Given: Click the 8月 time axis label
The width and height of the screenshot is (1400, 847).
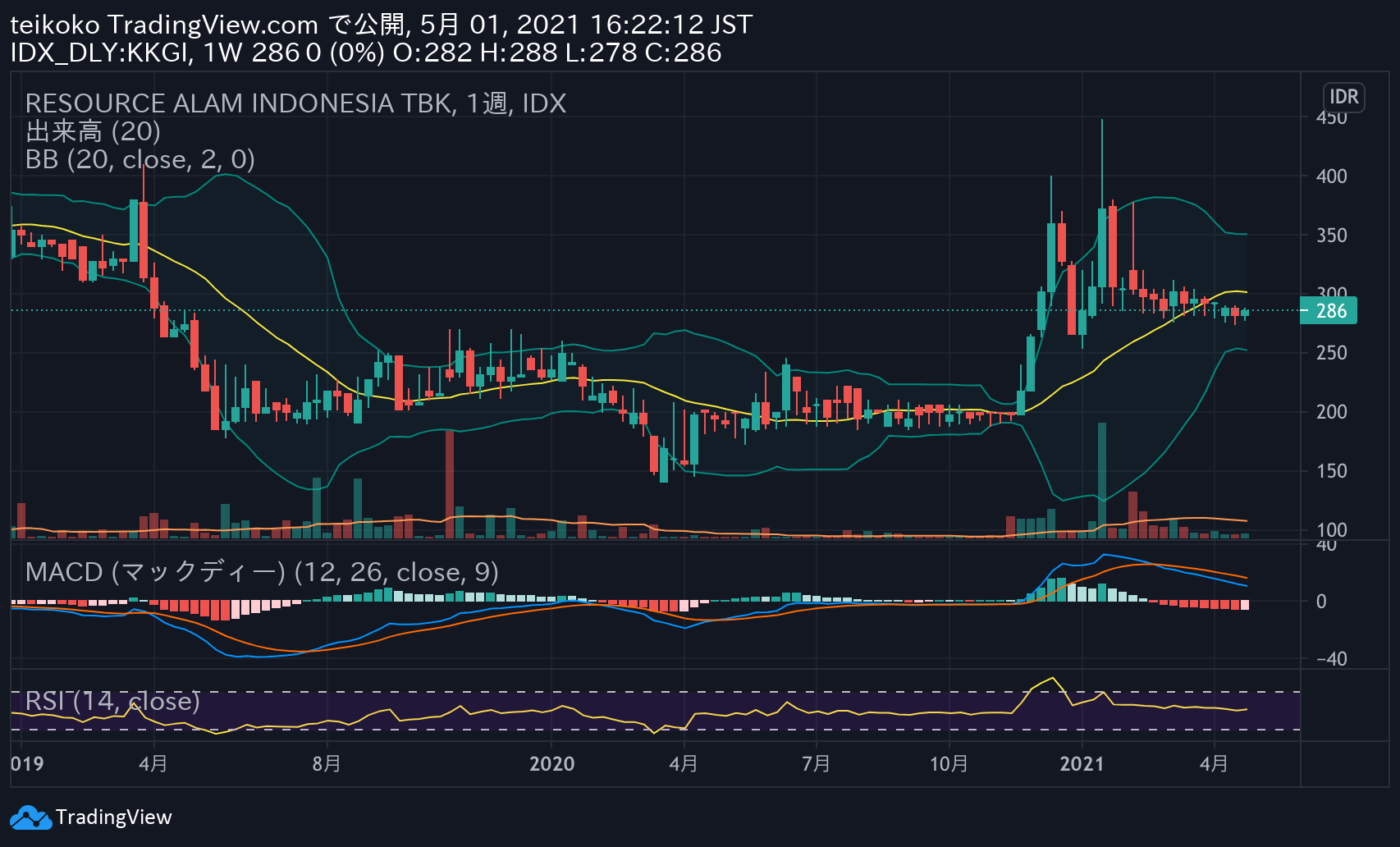Looking at the screenshot, I should 327,764.
